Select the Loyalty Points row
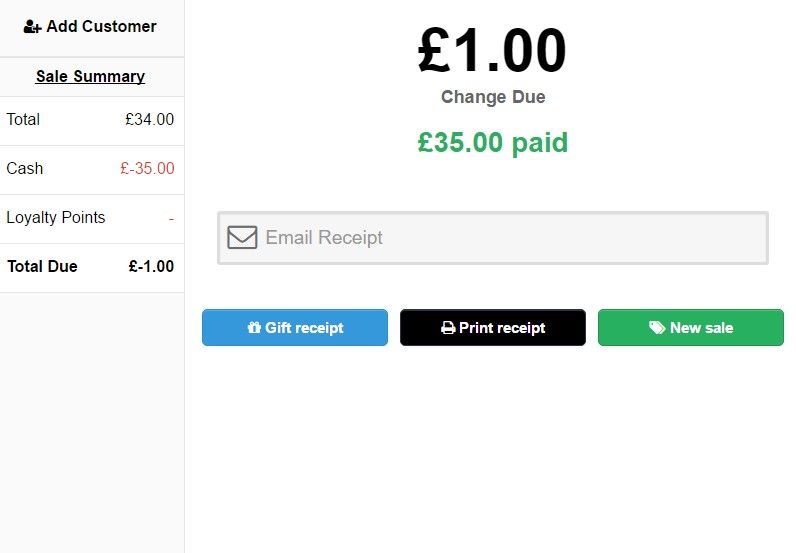796x553 pixels. [91, 219]
